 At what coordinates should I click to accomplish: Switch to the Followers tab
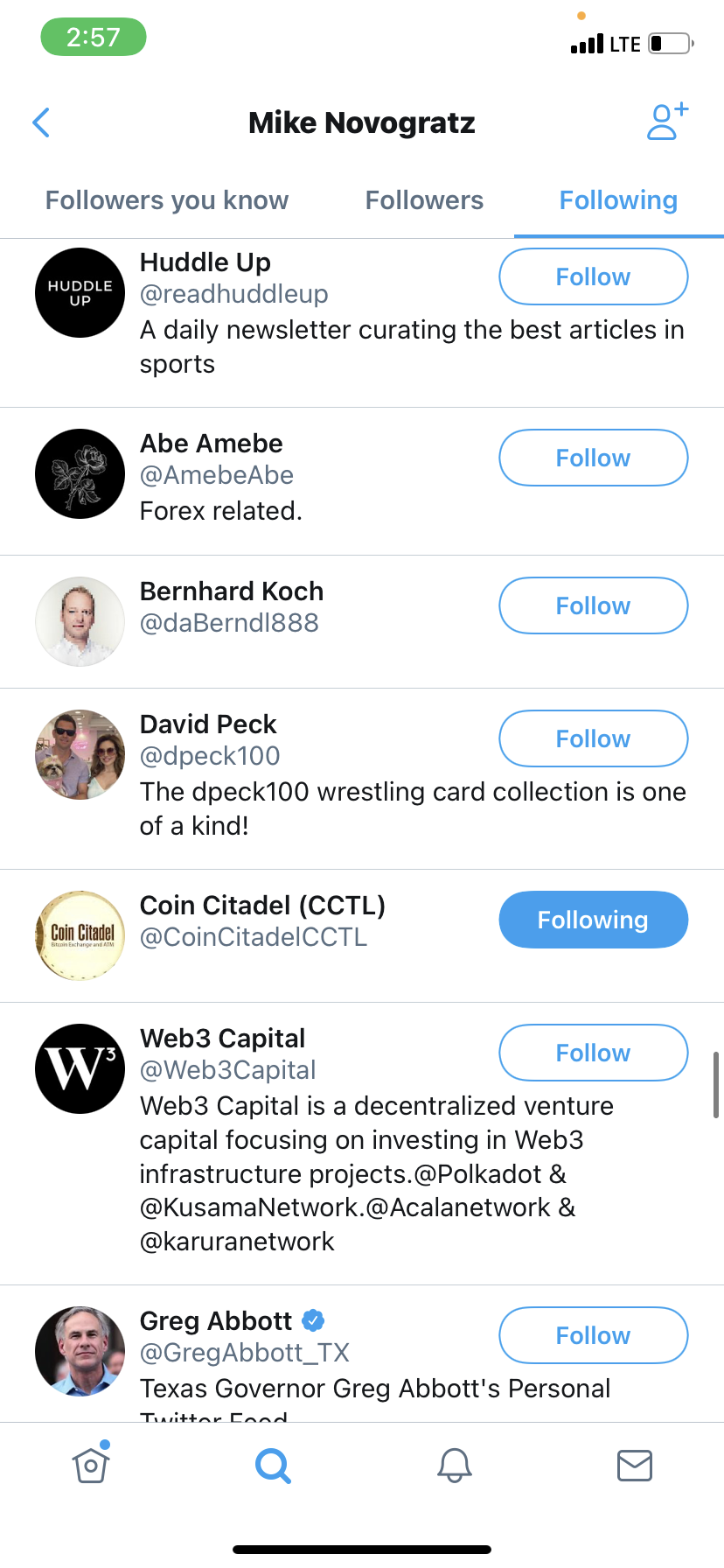point(424,200)
